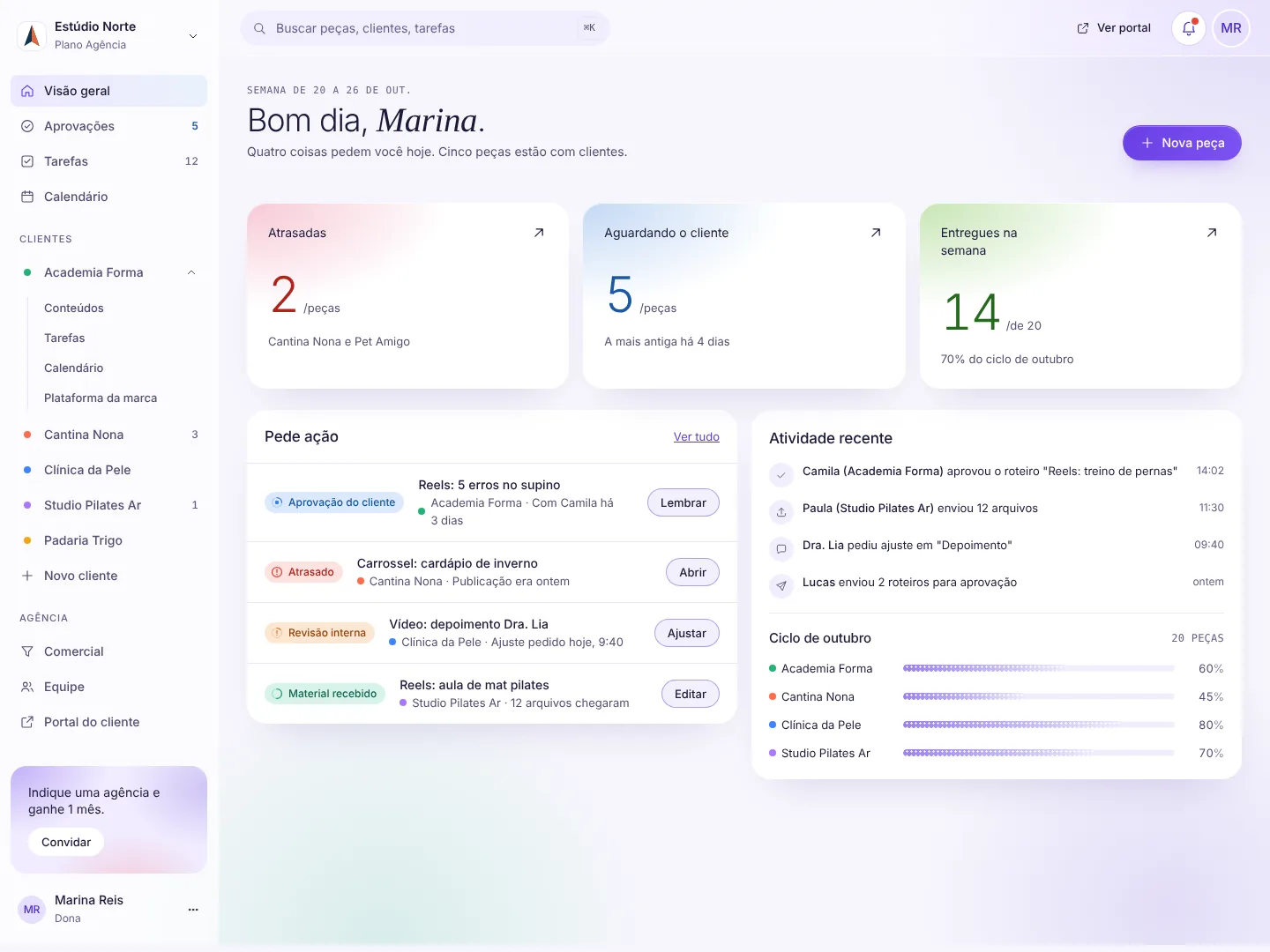Open Visão geral in the sidebar

pos(108,91)
